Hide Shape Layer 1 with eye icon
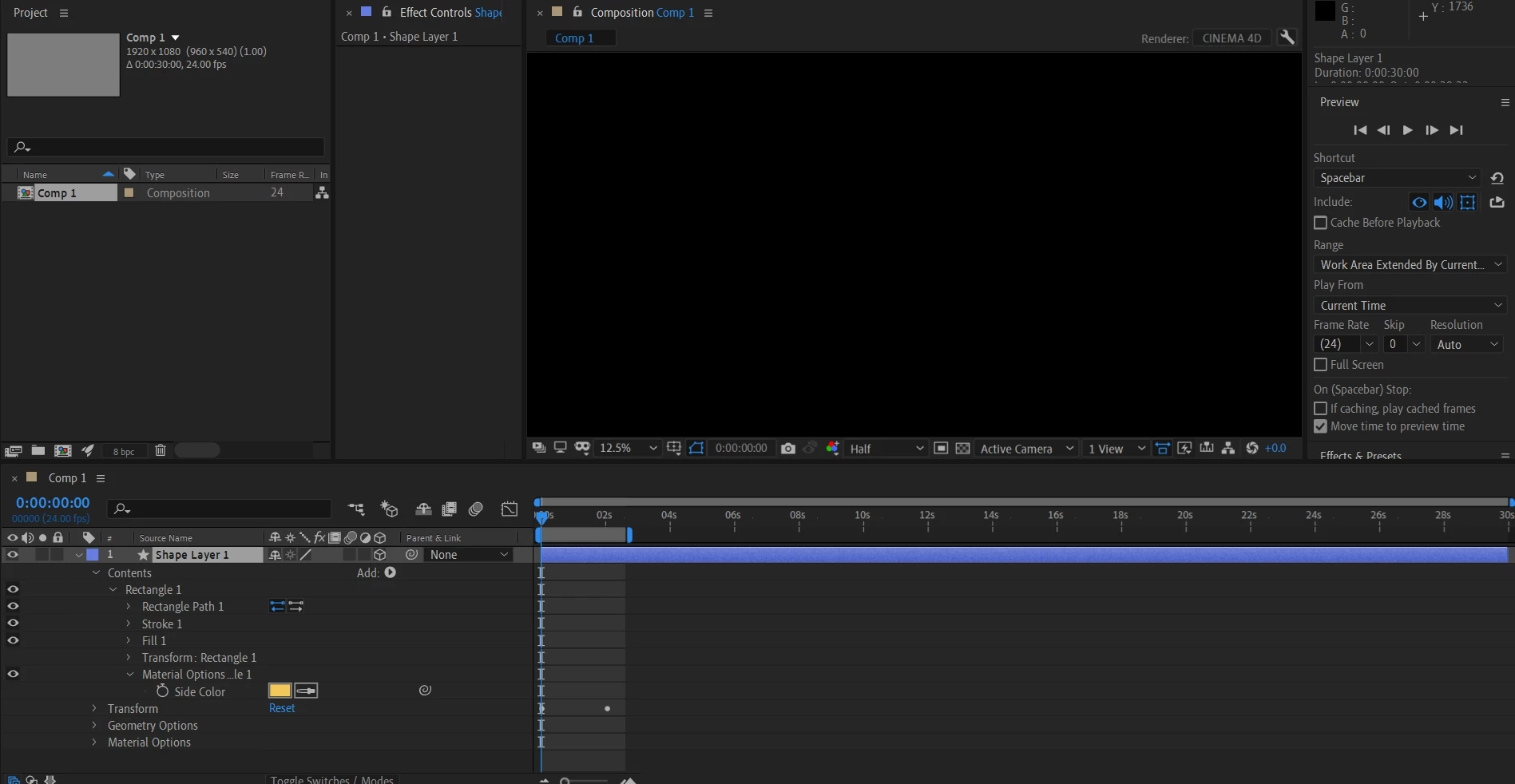 point(13,555)
